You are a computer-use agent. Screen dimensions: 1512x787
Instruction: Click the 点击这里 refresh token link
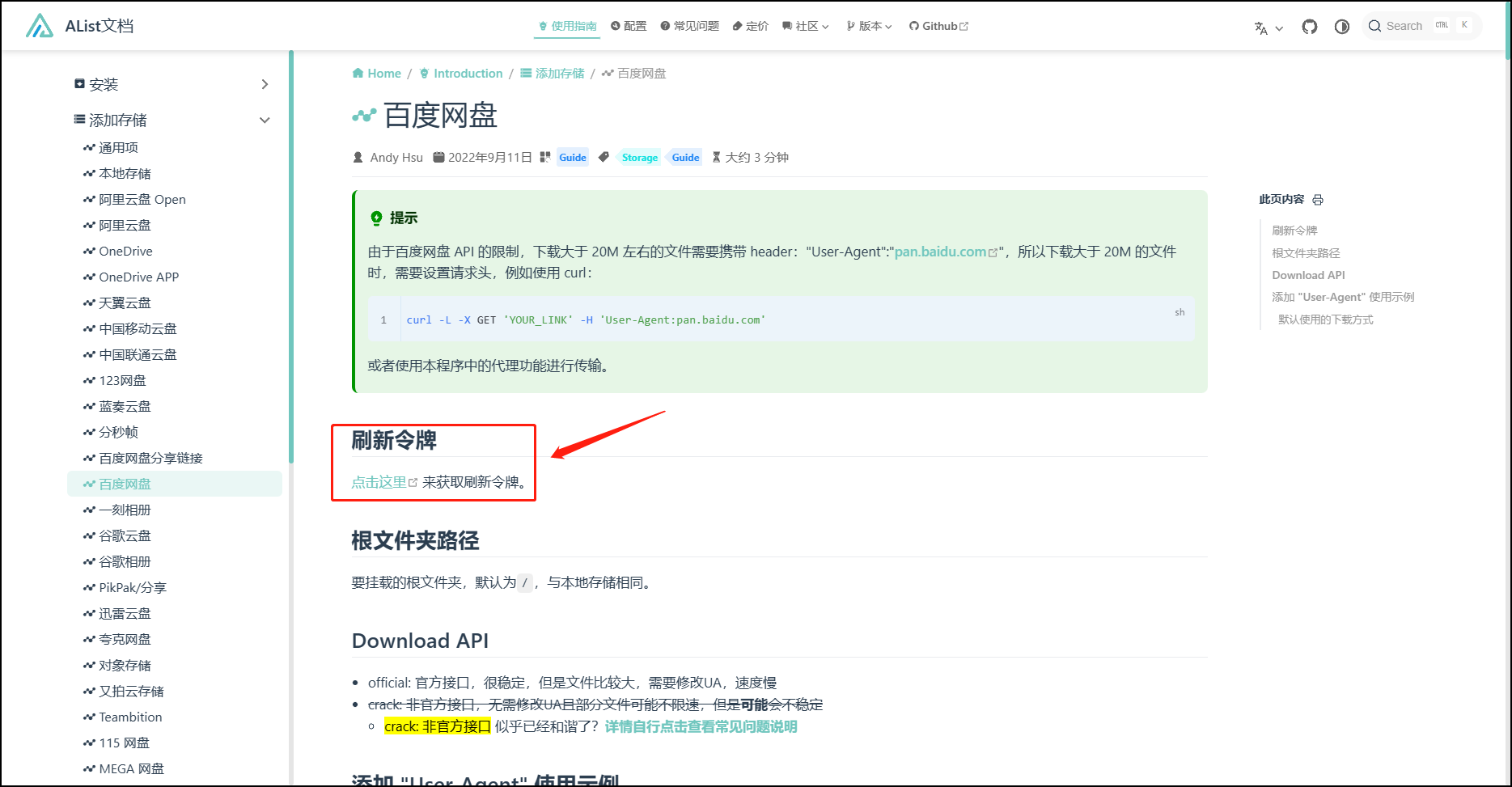coord(379,482)
